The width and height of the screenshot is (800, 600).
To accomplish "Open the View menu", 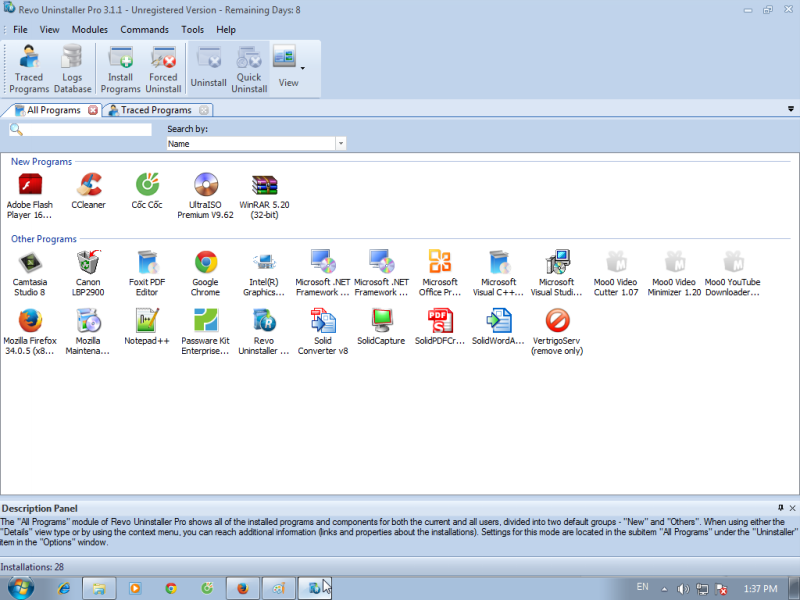I will click(49, 30).
